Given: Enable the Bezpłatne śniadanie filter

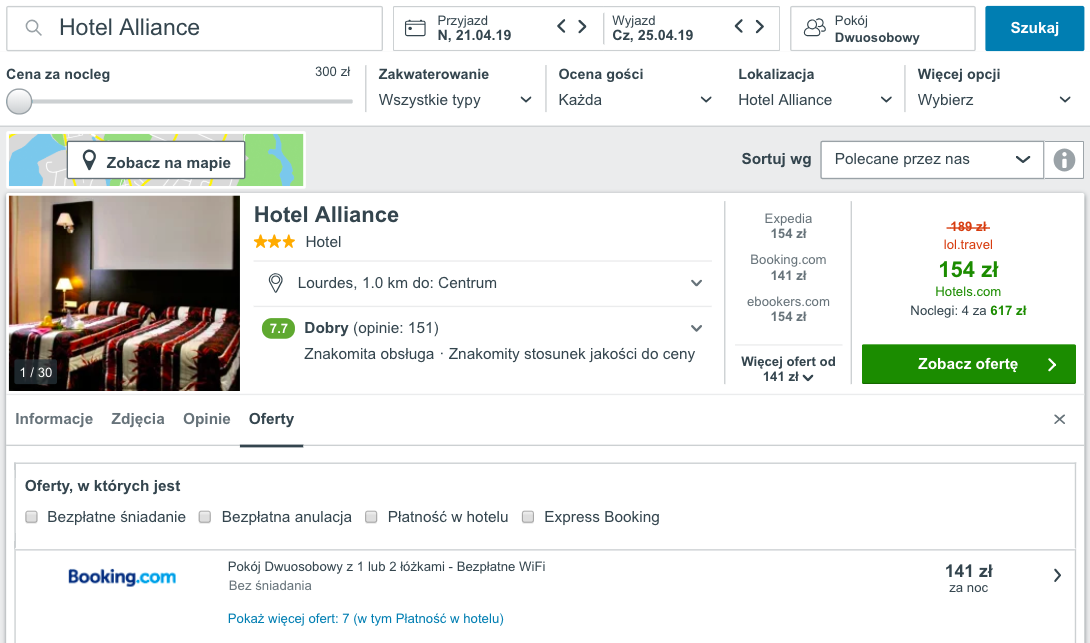Looking at the screenshot, I should (x=32, y=517).
